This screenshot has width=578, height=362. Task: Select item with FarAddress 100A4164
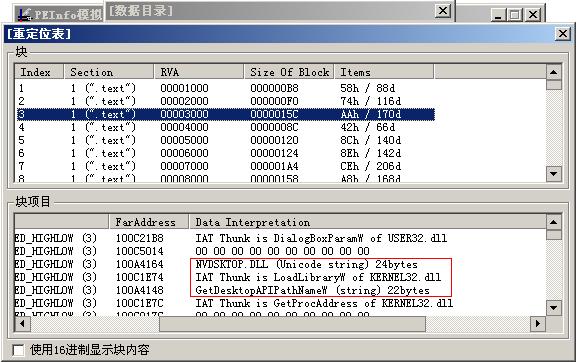tap(140, 265)
